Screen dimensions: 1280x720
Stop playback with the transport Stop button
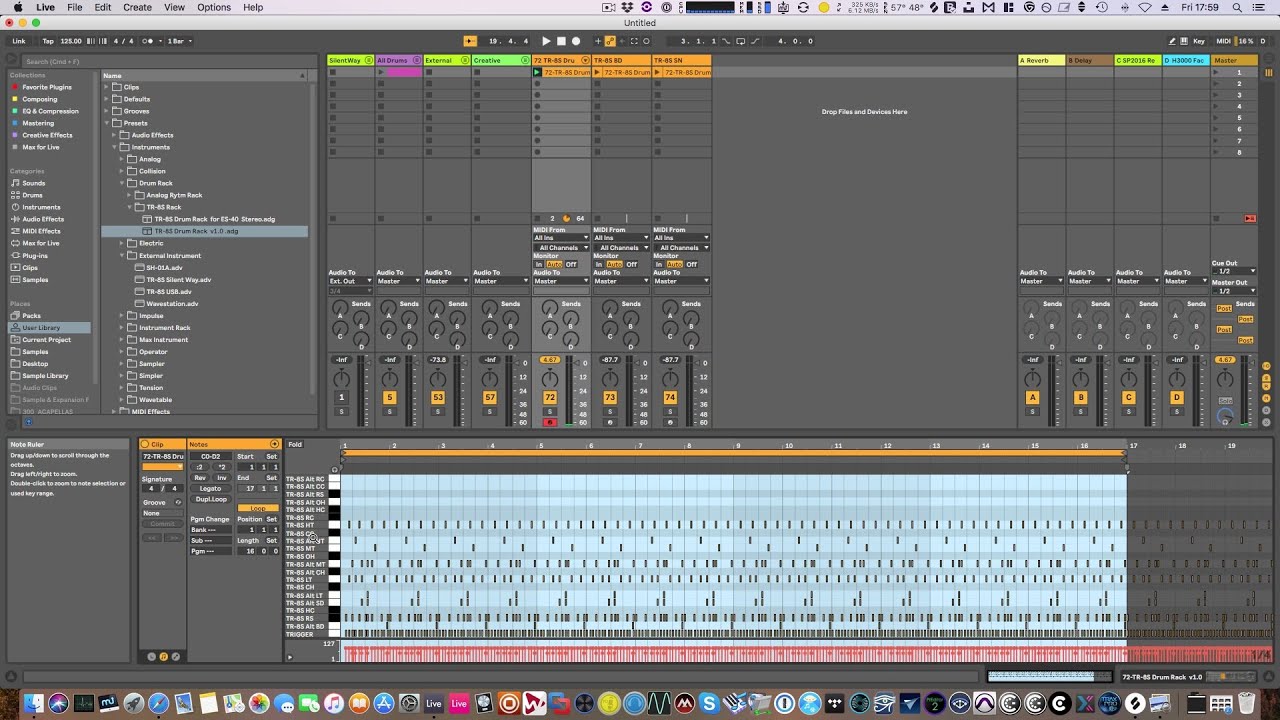click(x=561, y=41)
